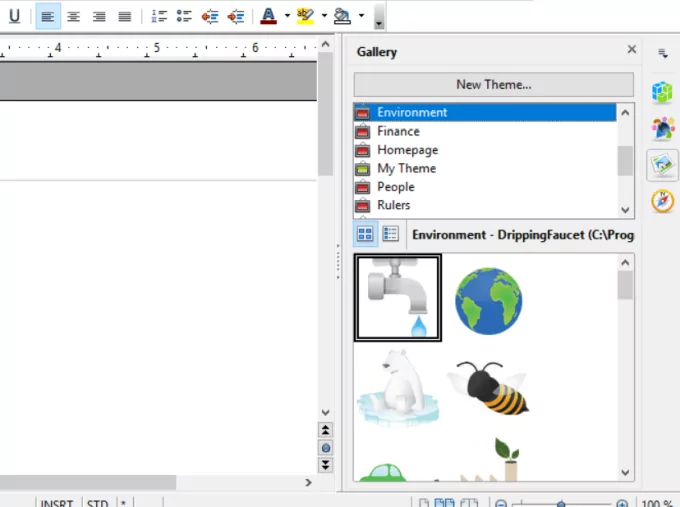
Task: Apply paragraph background color
Action: tap(342, 16)
